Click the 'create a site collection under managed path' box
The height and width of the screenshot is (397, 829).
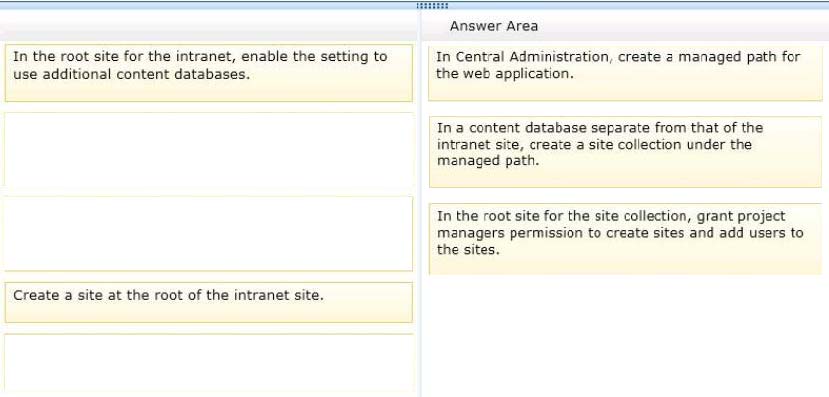[625, 152]
